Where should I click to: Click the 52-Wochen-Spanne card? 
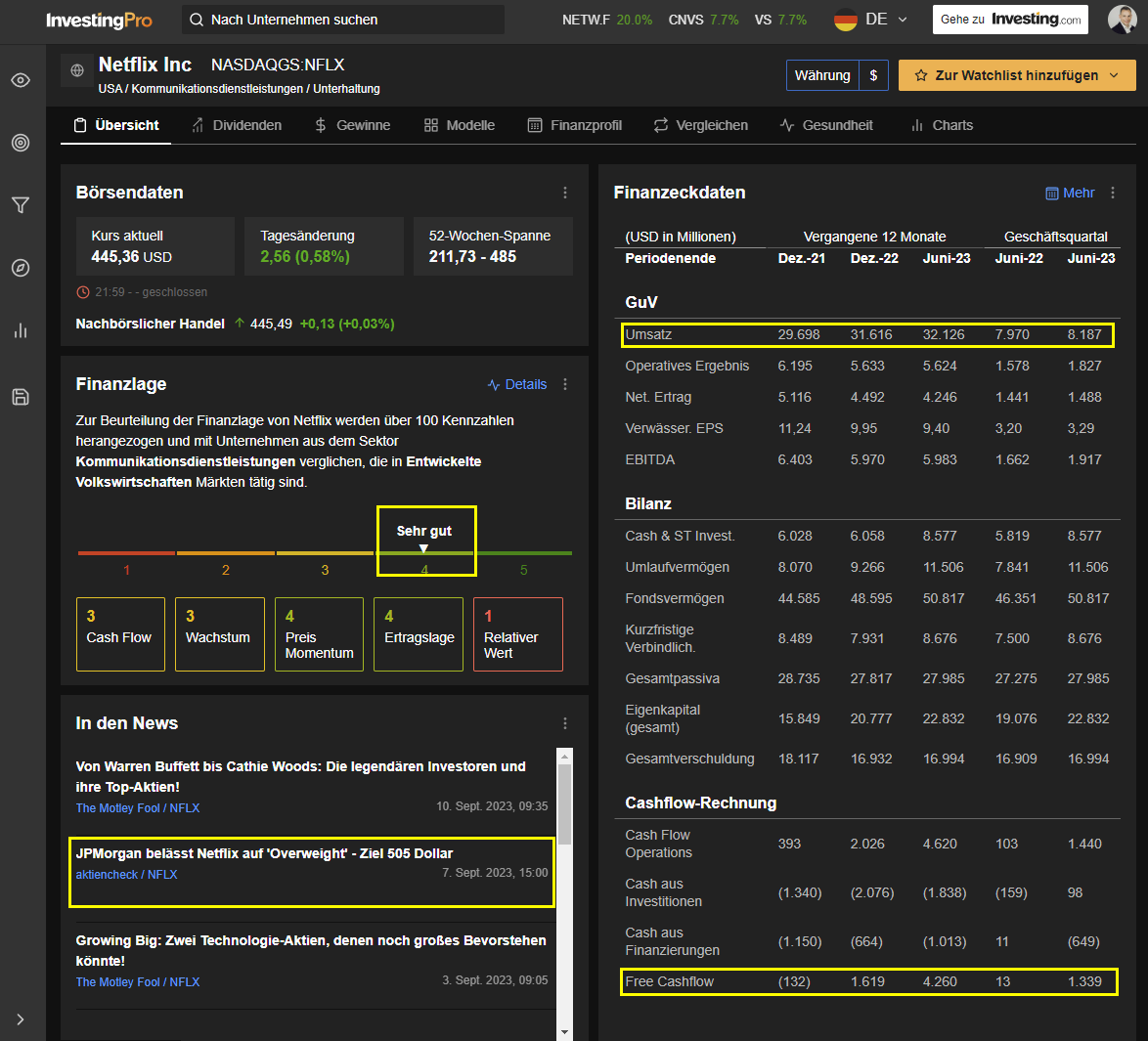[494, 246]
